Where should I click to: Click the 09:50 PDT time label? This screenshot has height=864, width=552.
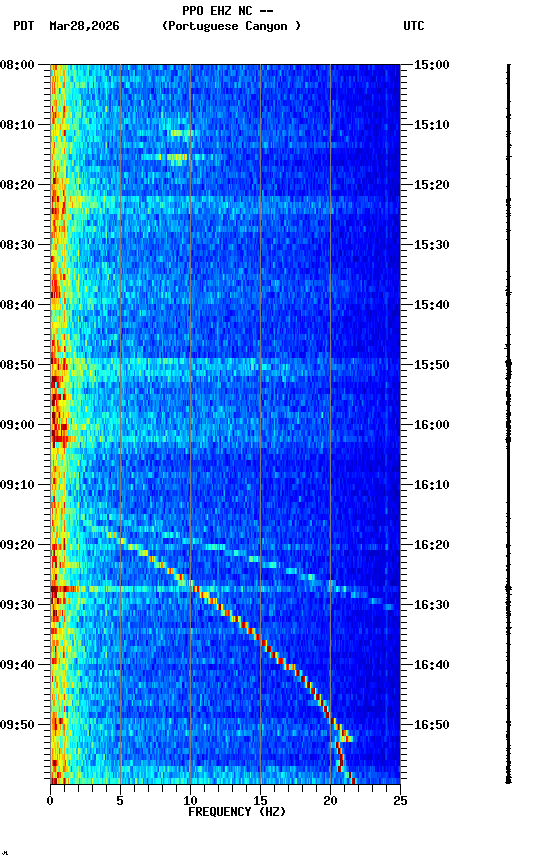17,725
